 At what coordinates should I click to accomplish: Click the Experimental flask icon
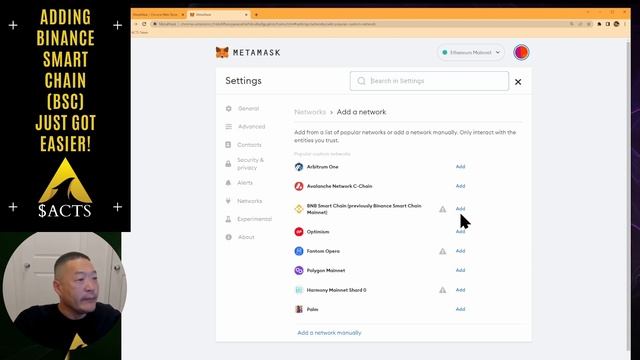pos(228,219)
